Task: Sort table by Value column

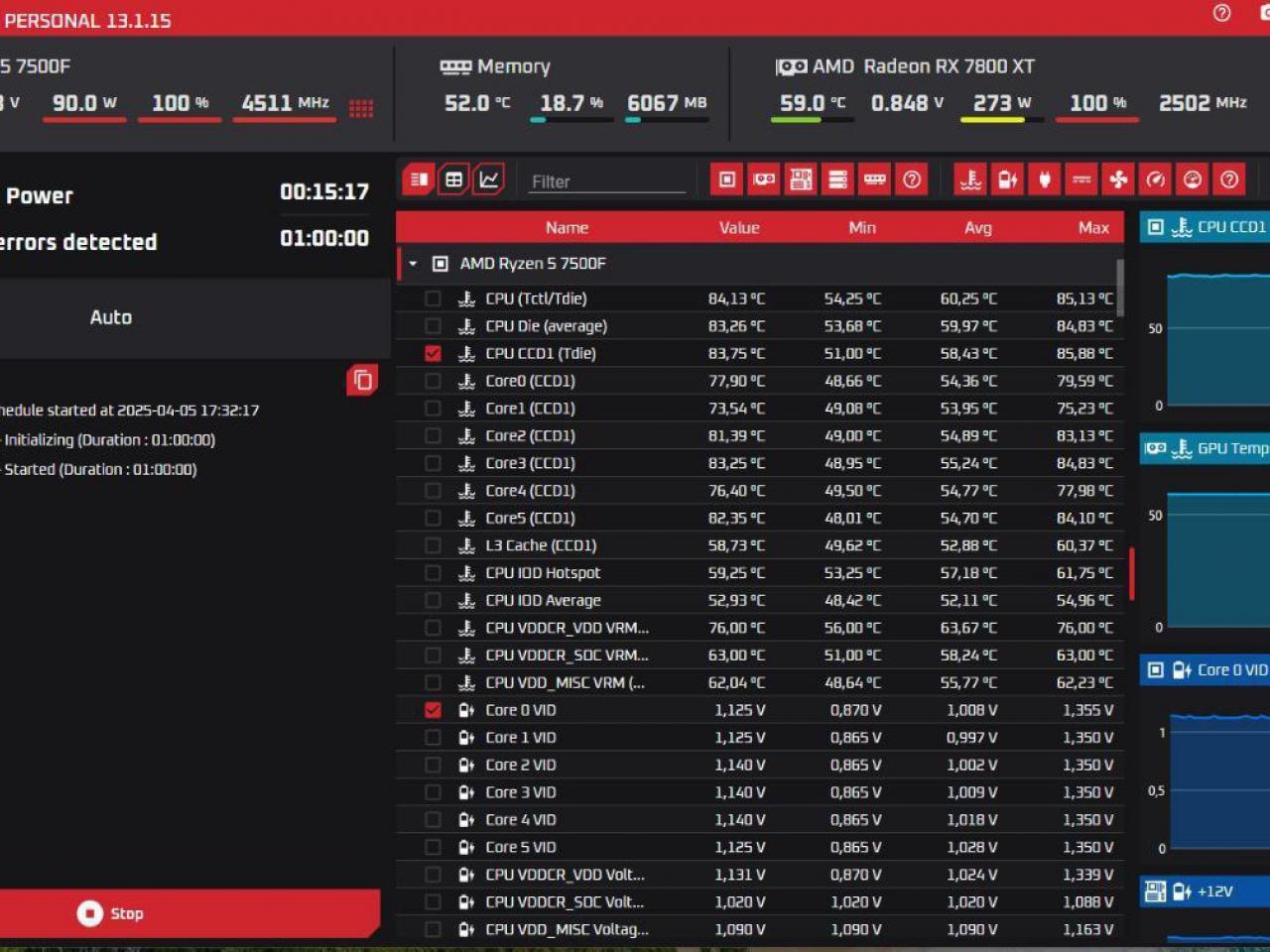Action: pyautogui.click(x=739, y=227)
